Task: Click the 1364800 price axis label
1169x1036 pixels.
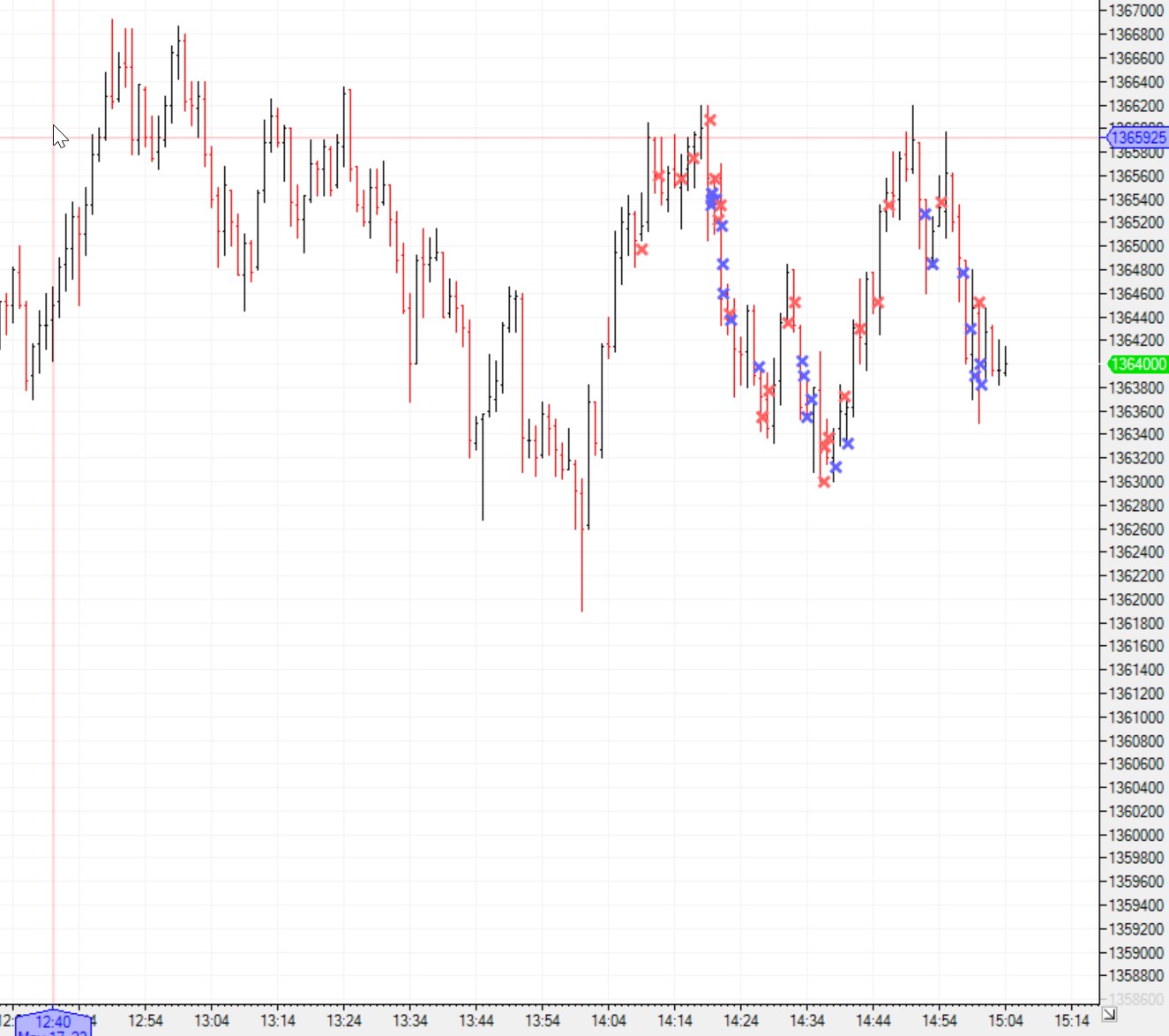Action: click(x=1136, y=270)
